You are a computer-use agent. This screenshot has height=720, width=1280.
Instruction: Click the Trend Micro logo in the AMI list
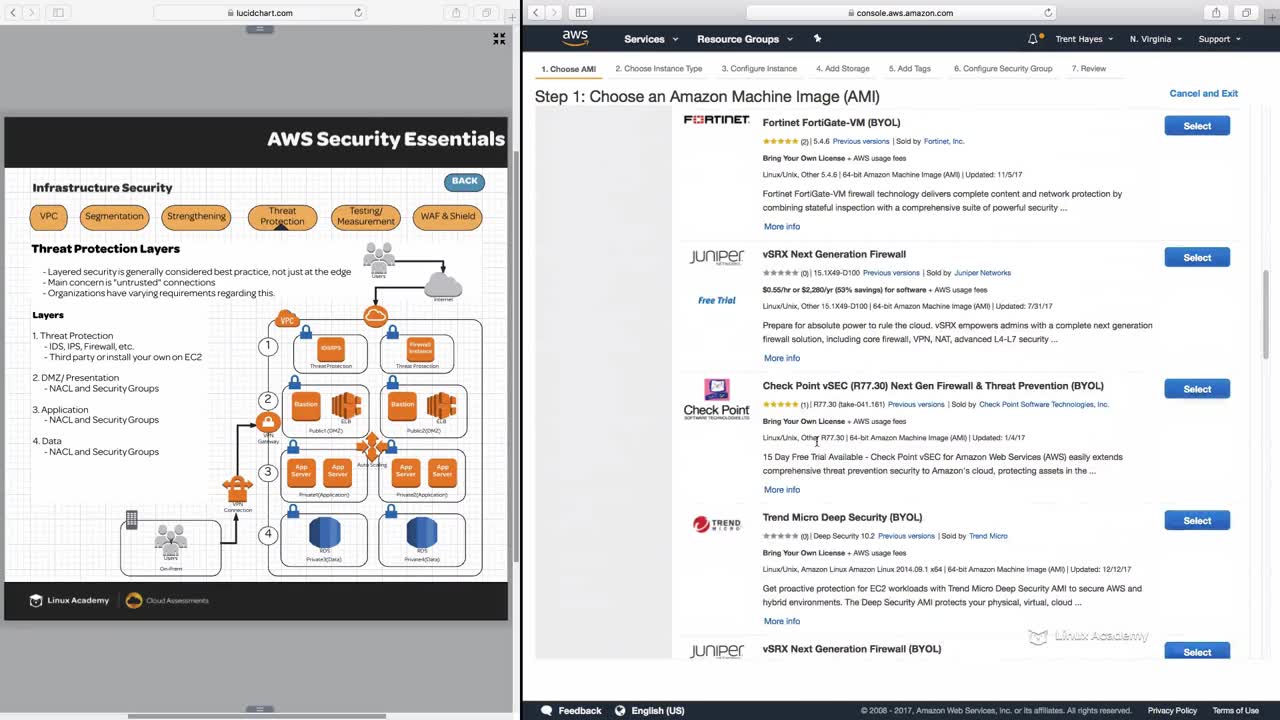coord(716,524)
